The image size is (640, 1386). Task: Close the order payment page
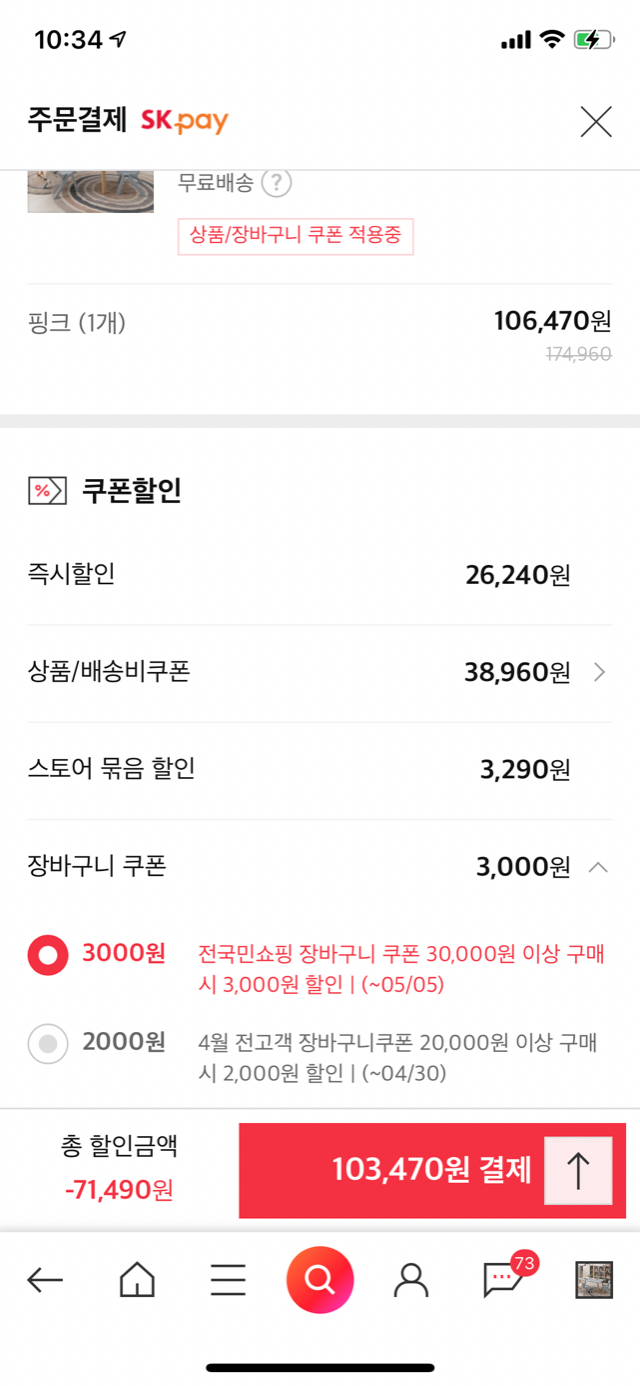(596, 122)
